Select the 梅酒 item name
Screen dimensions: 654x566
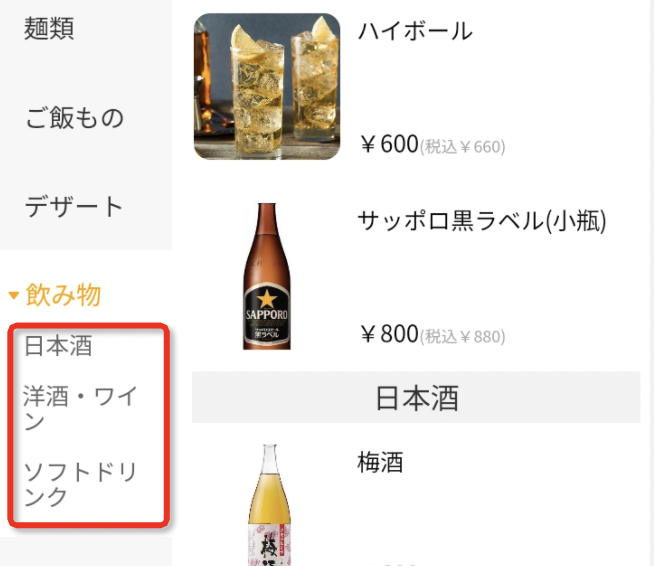(x=380, y=462)
